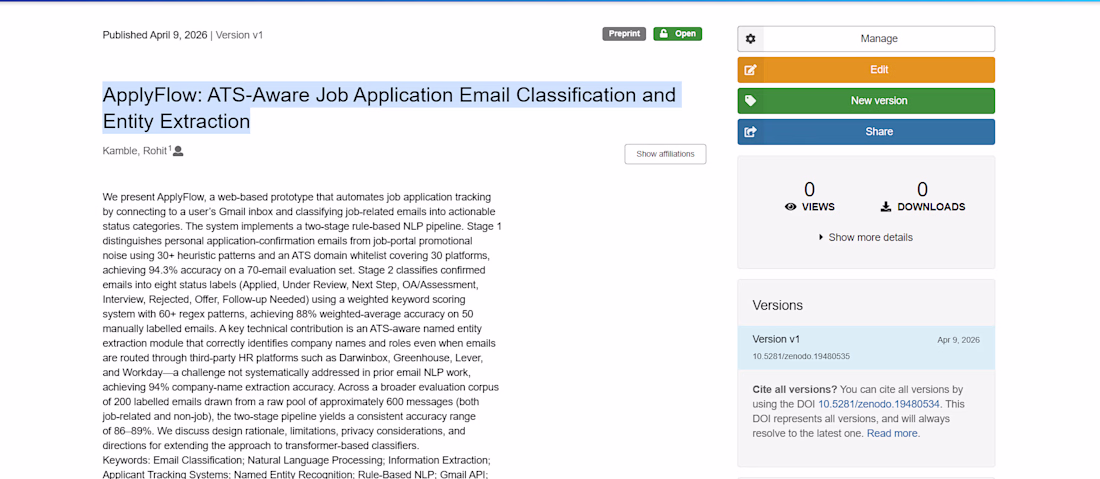Select the Version v1 entry

tap(866, 347)
